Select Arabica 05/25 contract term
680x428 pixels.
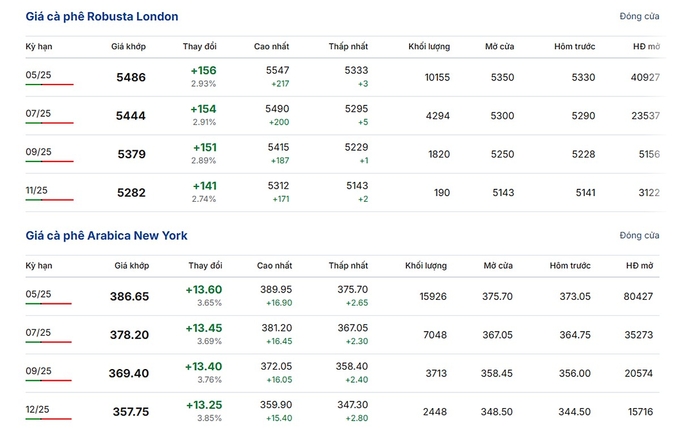[38, 294]
